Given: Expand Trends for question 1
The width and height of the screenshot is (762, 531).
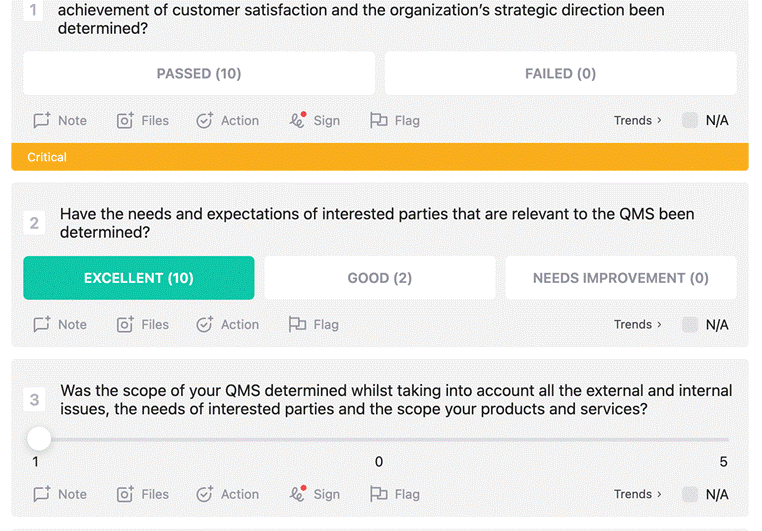Looking at the screenshot, I should [638, 120].
